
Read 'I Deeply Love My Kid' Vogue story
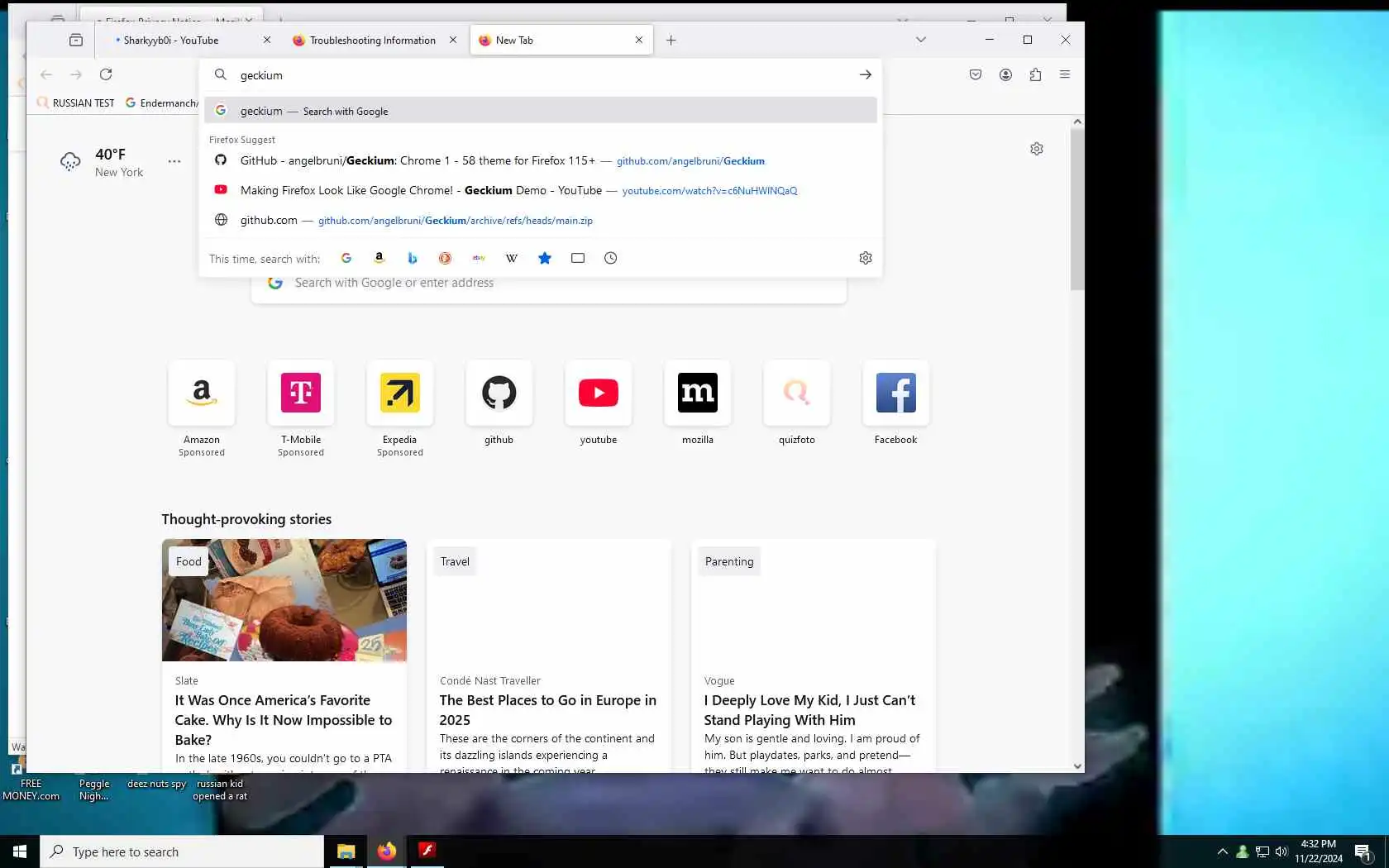point(810,710)
